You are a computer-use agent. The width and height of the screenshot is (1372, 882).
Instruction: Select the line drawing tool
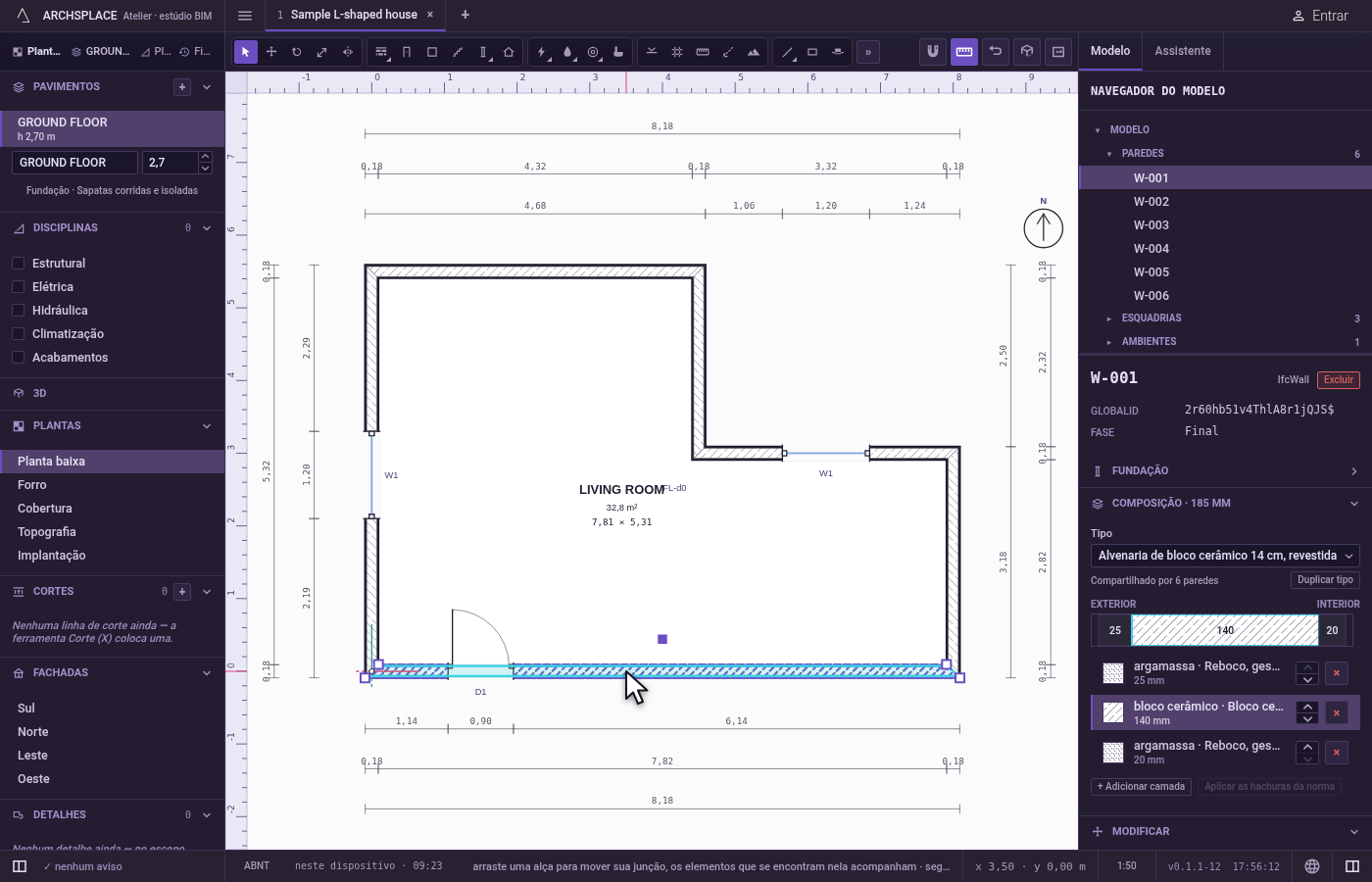(x=787, y=52)
